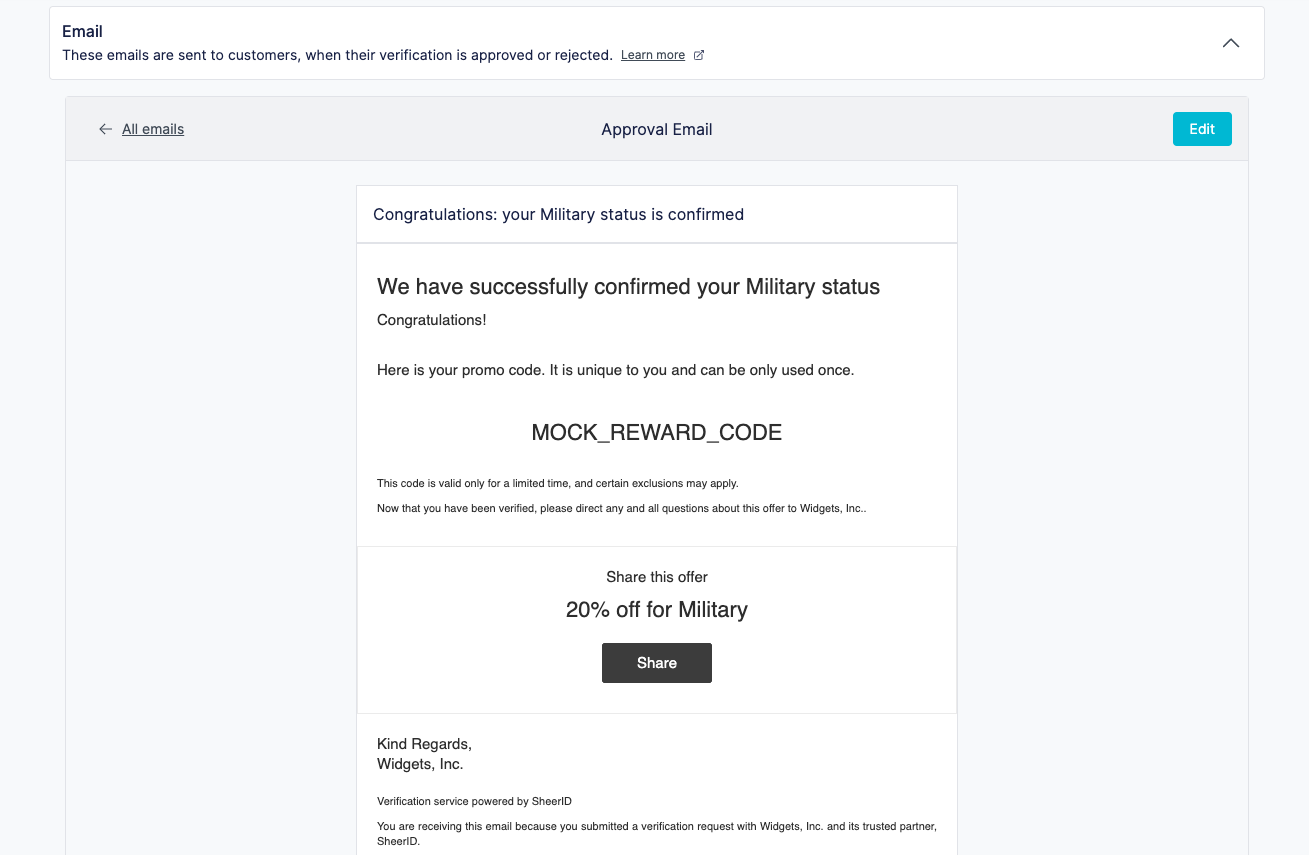Click the 'Here is your promo code' sentence

[616, 370]
